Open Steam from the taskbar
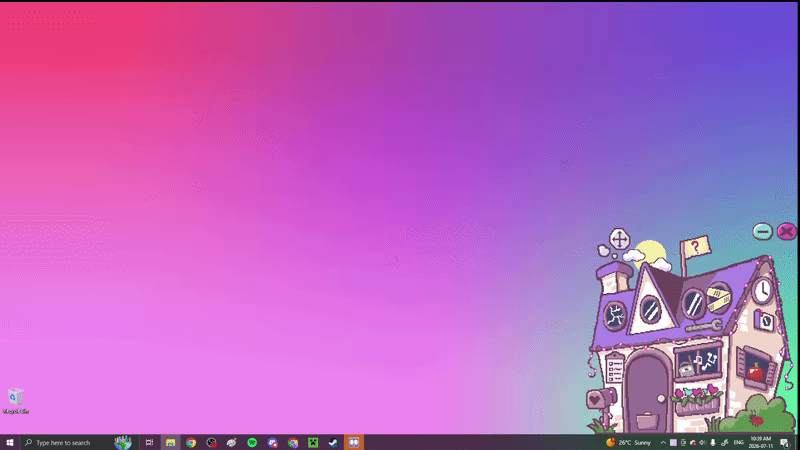This screenshot has height=450, width=800. [333, 442]
